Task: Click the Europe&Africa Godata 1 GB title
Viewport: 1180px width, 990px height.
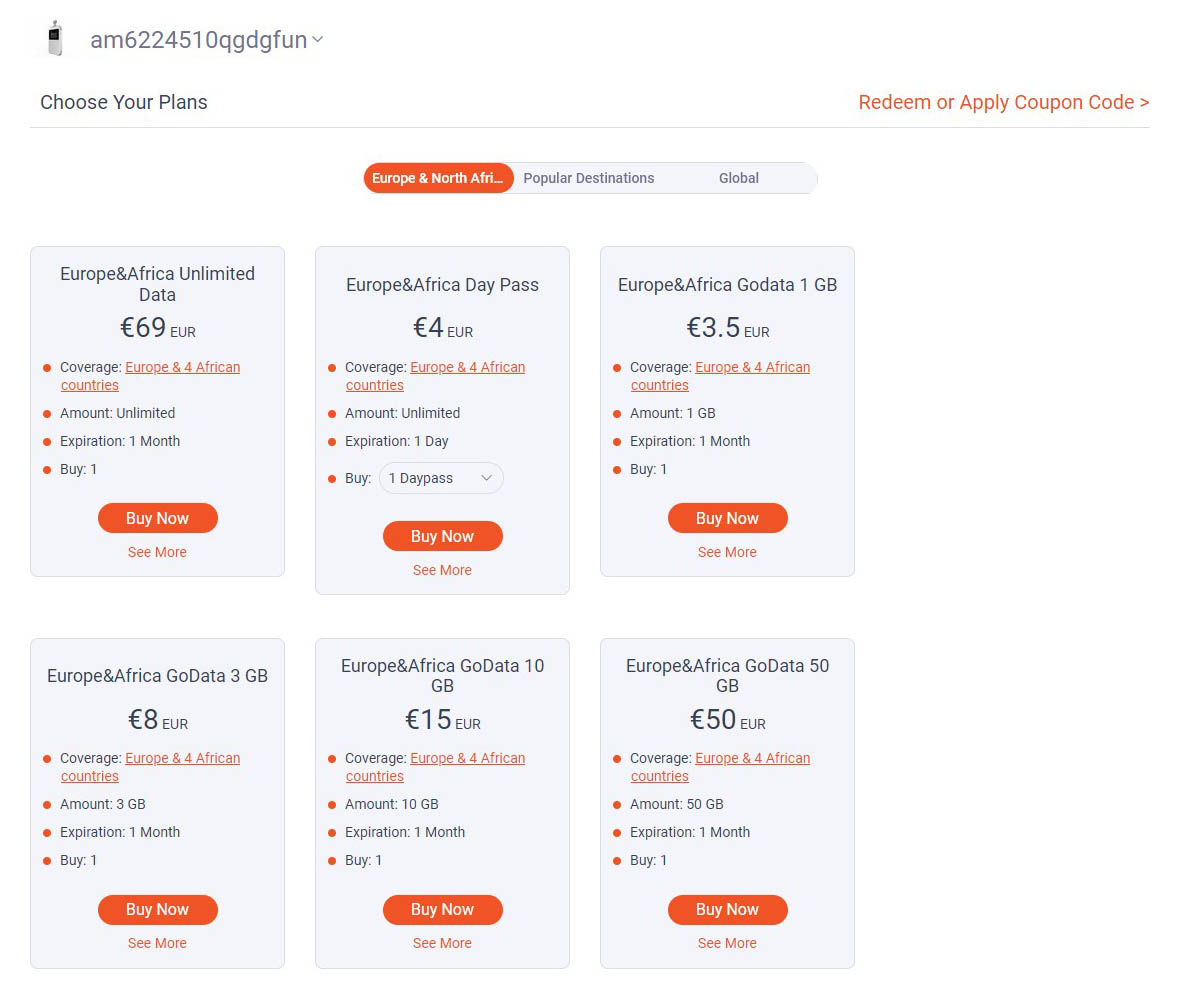Action: click(x=728, y=285)
